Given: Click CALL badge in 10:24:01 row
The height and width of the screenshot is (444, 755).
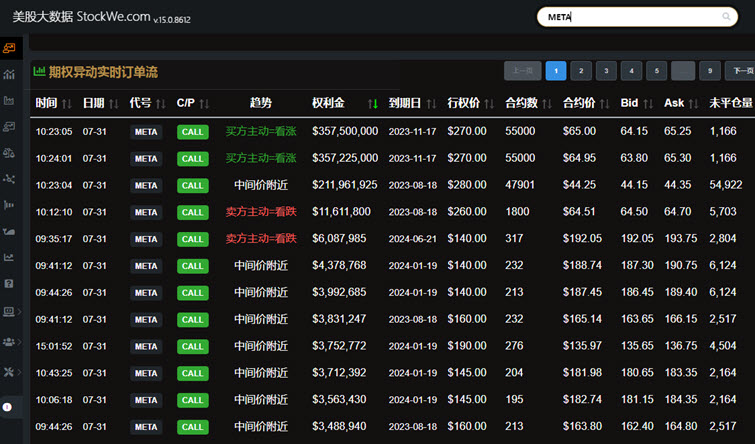Looking at the screenshot, I should point(193,159).
